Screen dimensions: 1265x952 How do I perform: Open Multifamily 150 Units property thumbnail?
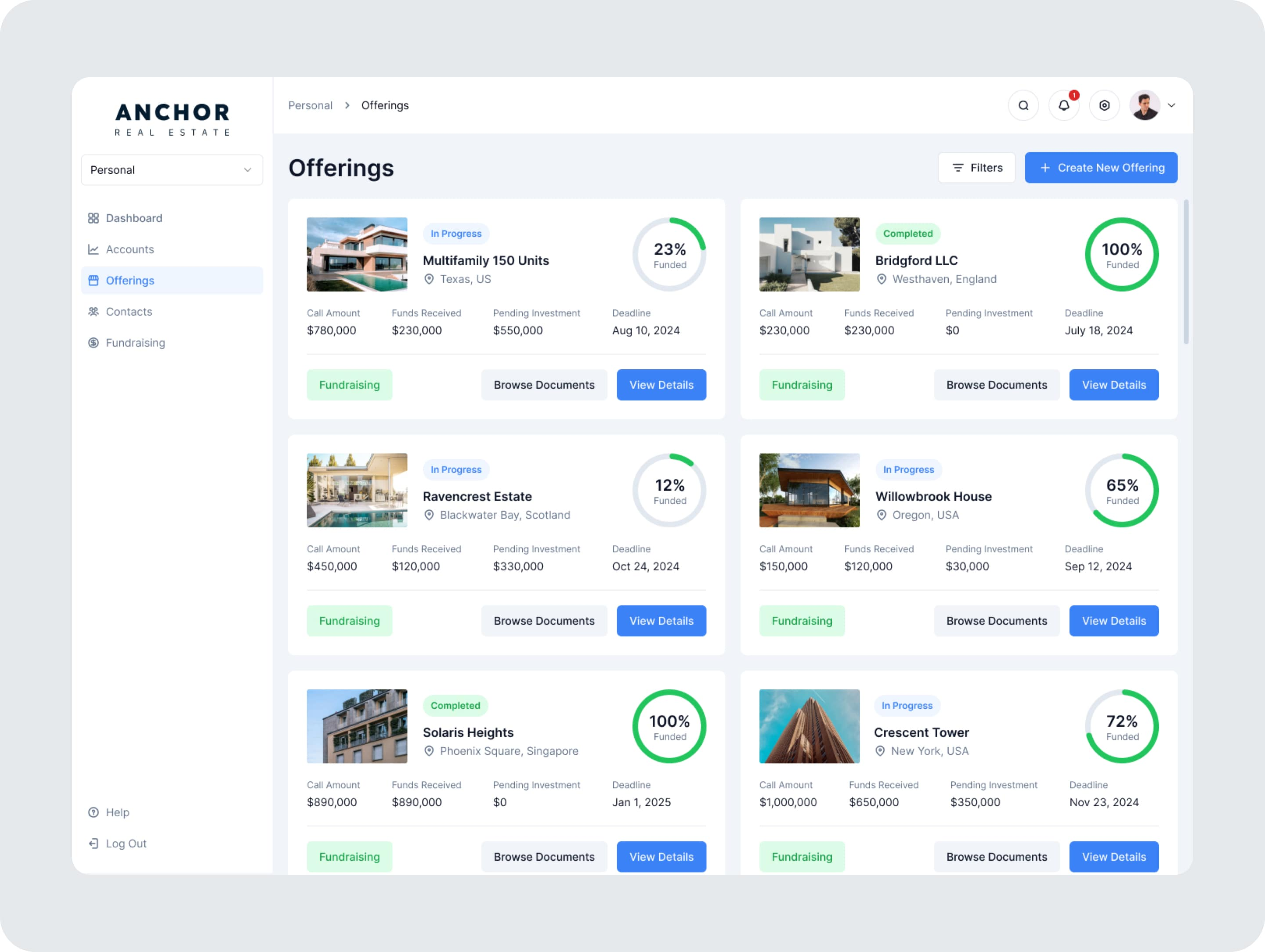pyautogui.click(x=357, y=254)
